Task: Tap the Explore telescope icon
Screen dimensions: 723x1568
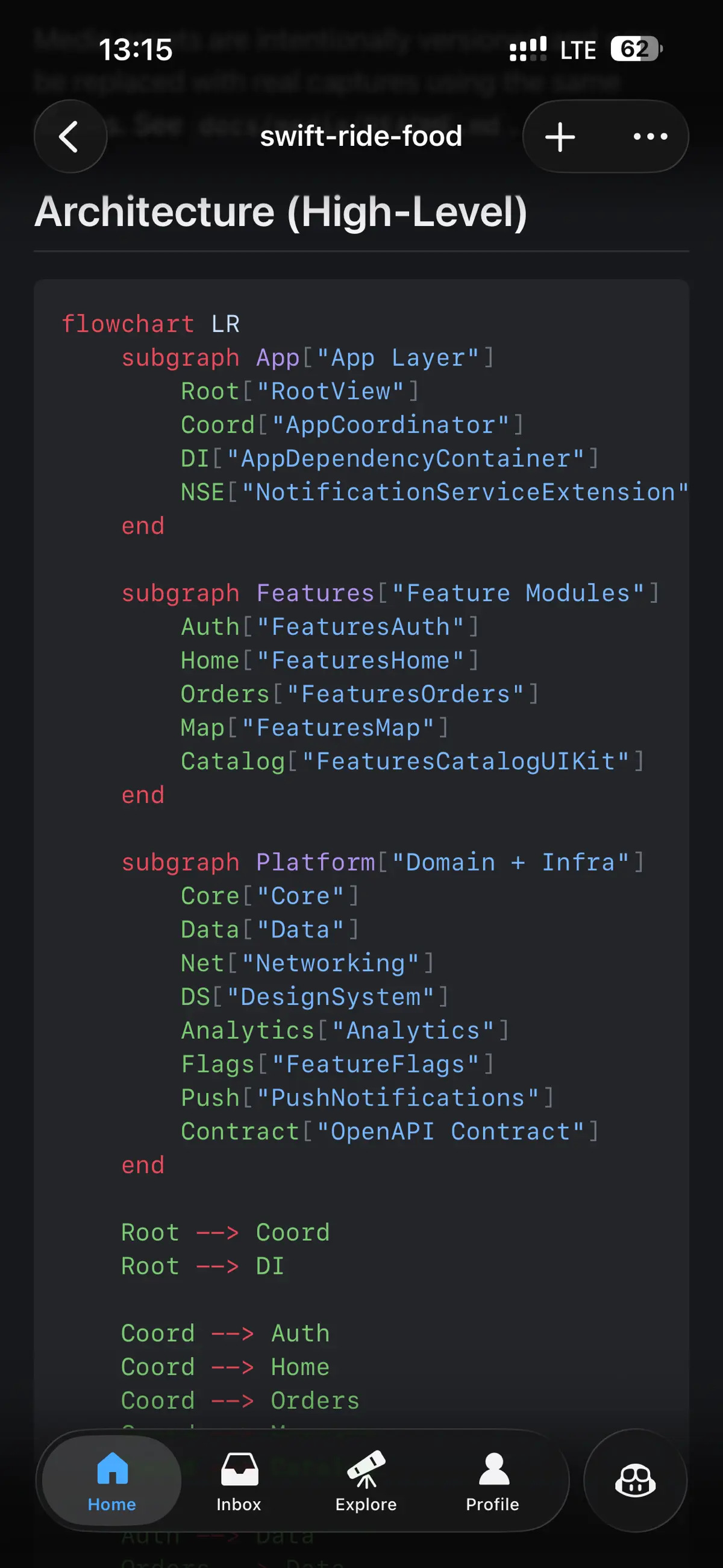Action: [x=366, y=1469]
